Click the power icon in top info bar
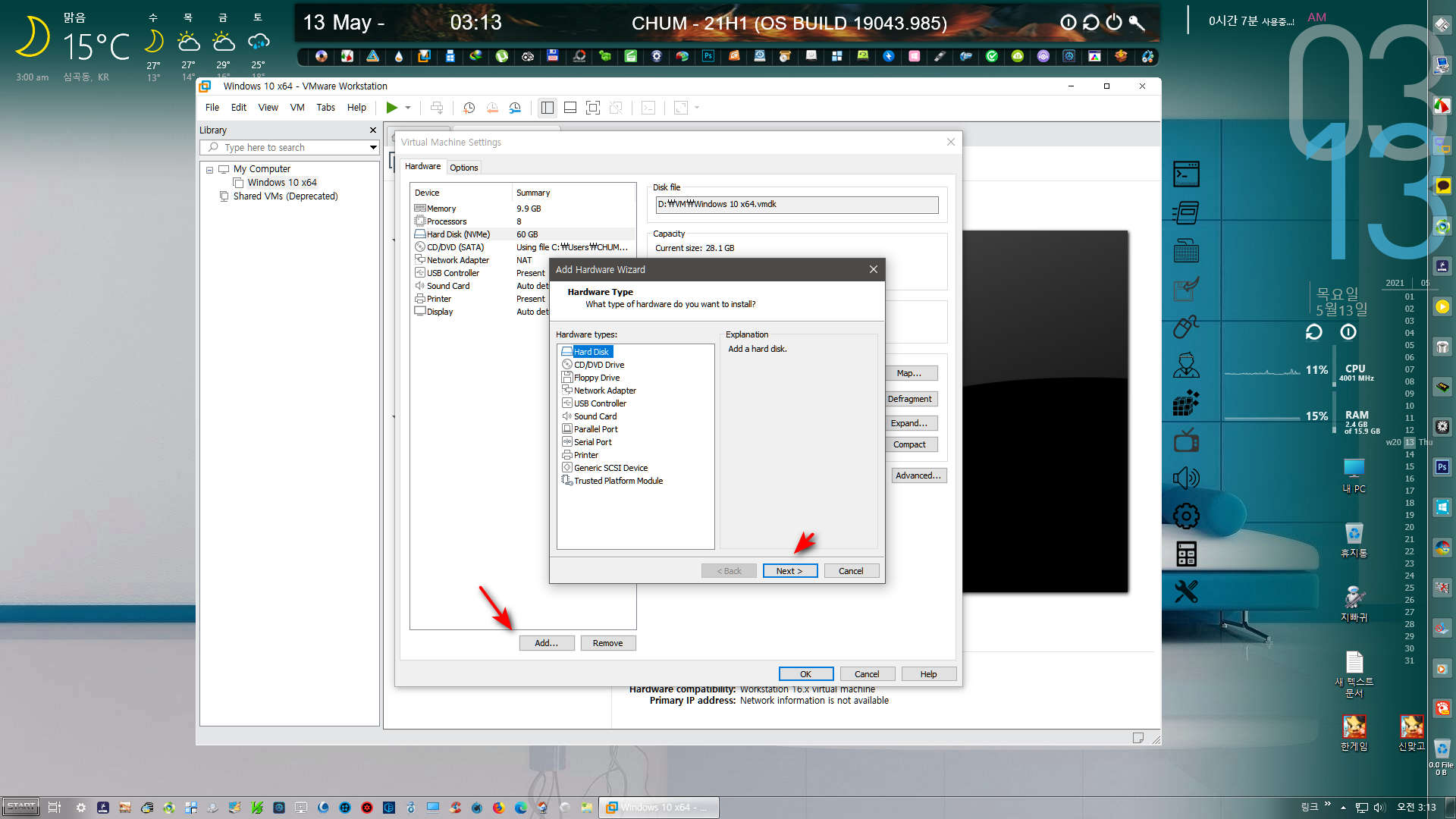This screenshot has width=1456, height=819. (1113, 22)
